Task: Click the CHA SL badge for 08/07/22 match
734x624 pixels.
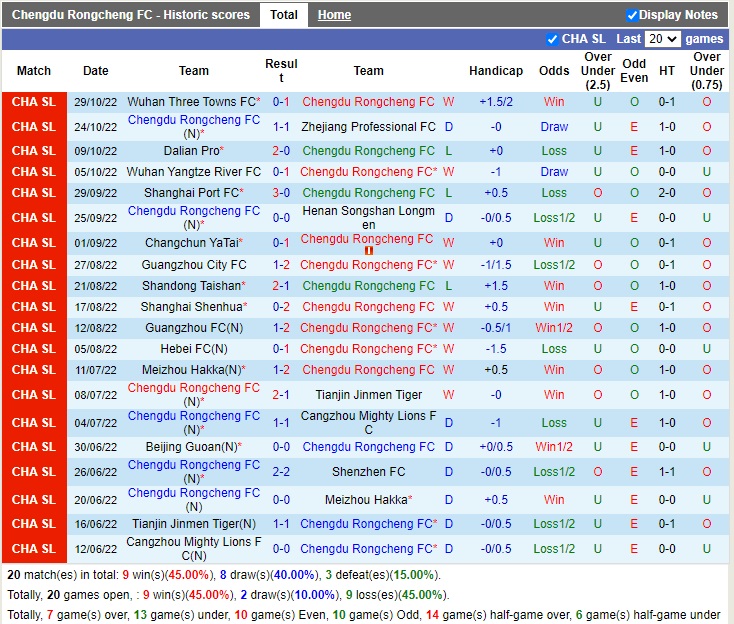Action: click(x=34, y=395)
